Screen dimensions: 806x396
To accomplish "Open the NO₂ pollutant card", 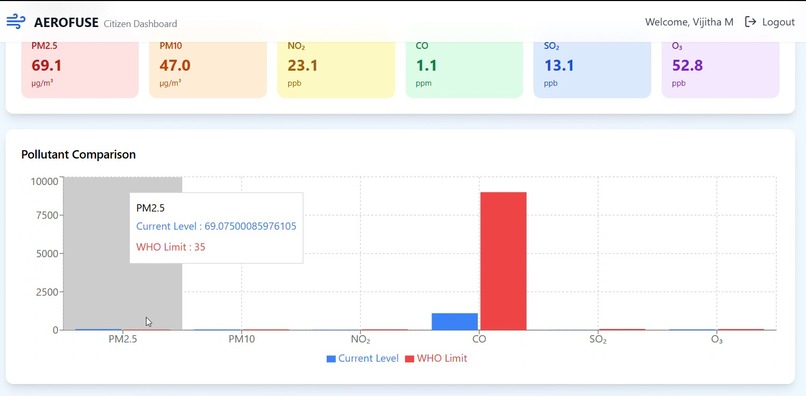I will coord(336,69).
